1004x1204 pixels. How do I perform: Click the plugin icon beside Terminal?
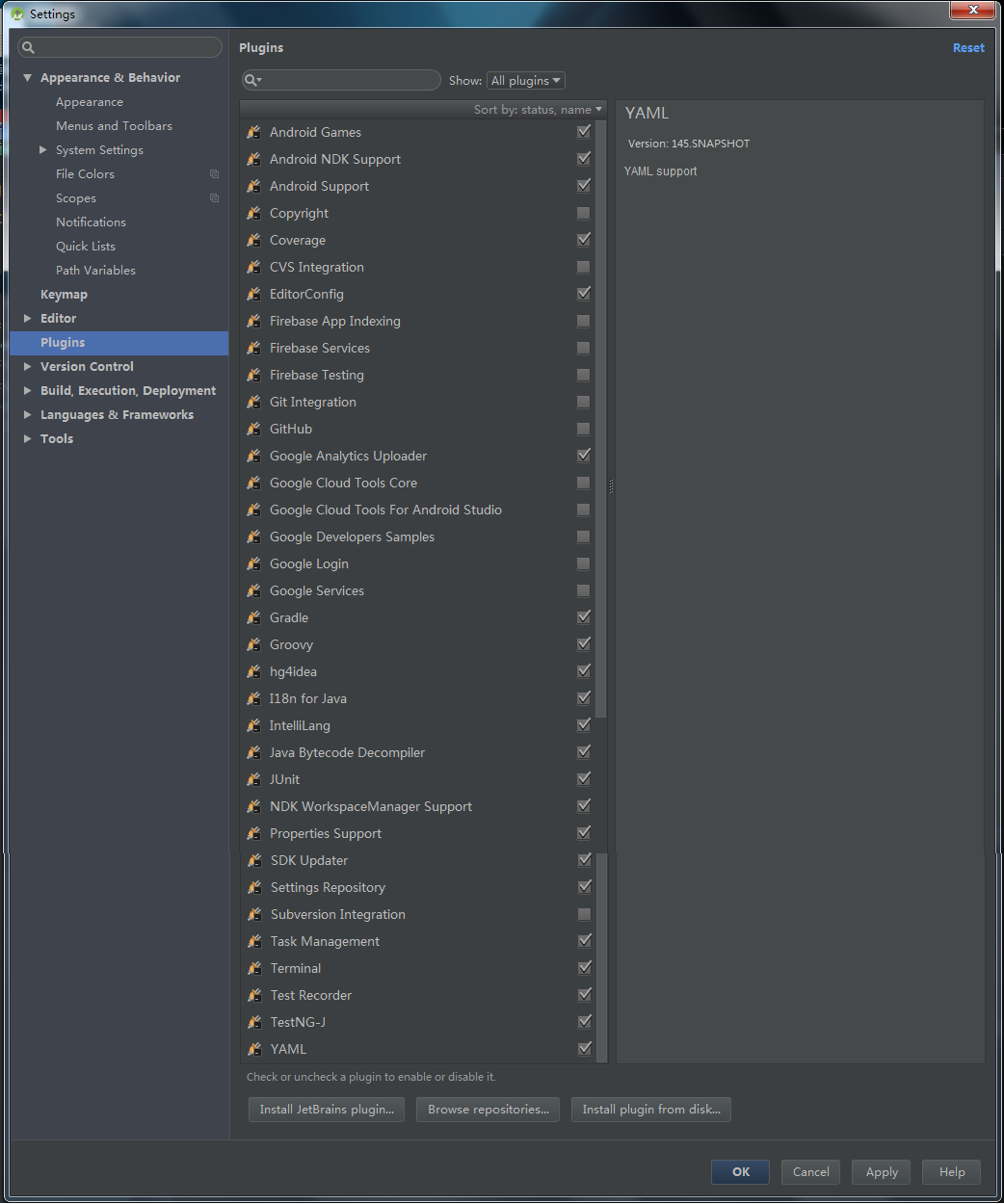(254, 968)
